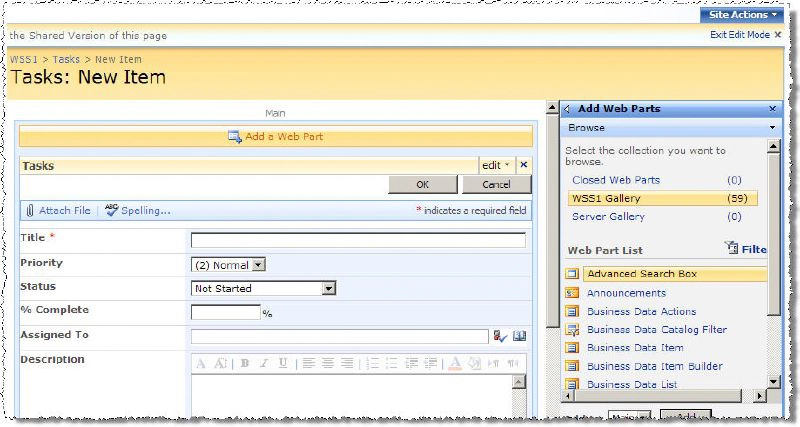Click the Description text area

pyautogui.click(x=352, y=396)
